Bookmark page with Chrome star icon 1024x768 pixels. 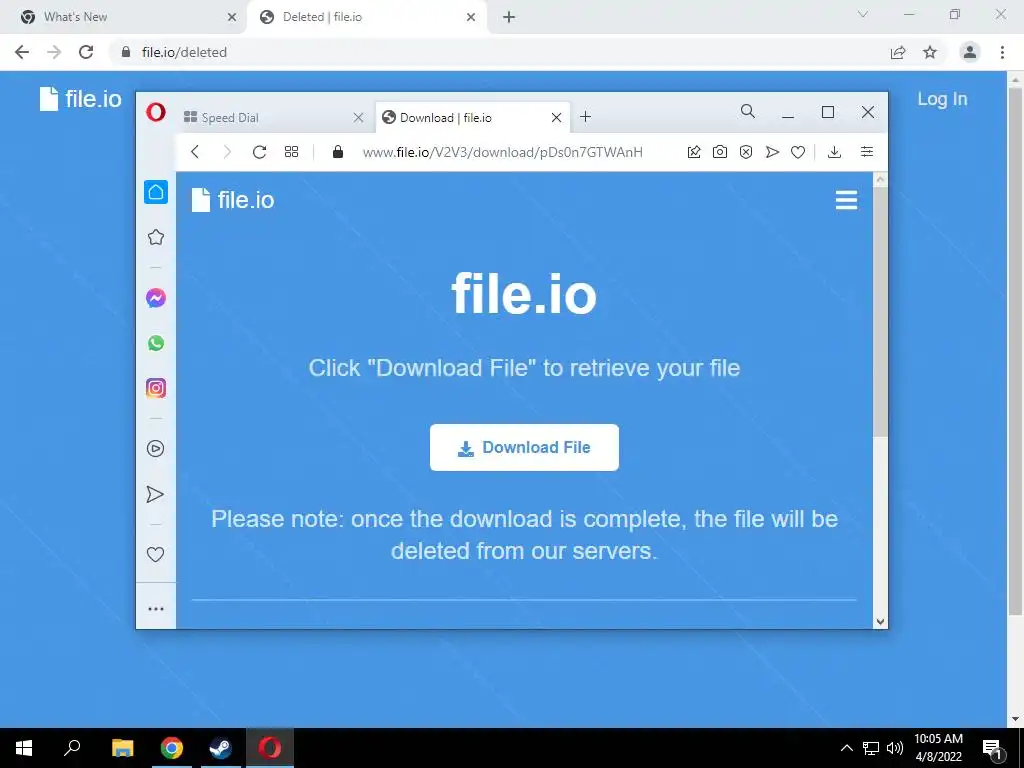click(x=930, y=52)
